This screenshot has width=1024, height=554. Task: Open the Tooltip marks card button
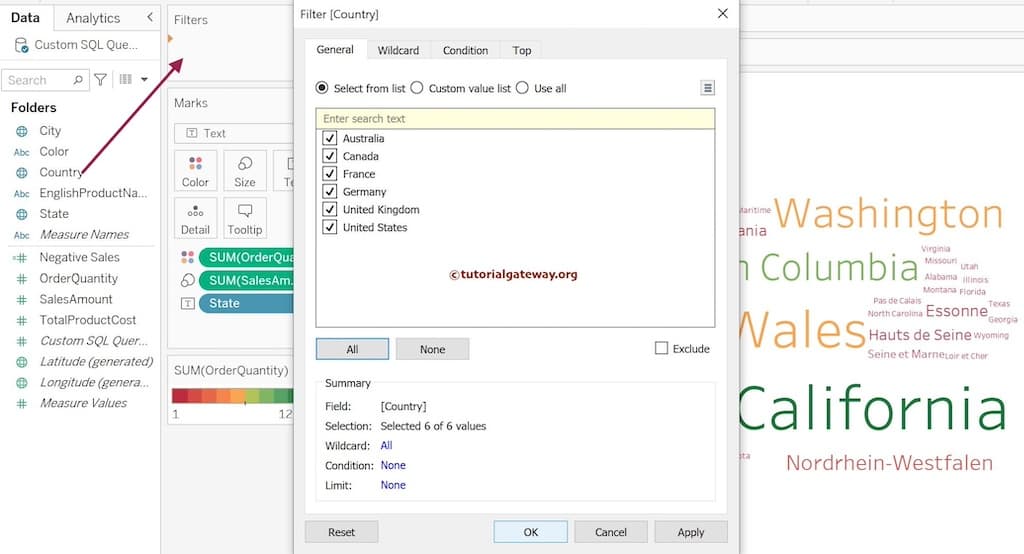[245, 218]
